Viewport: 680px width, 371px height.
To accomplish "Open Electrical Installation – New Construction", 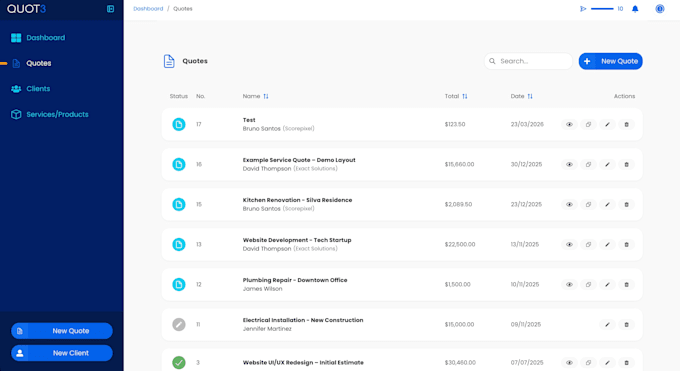I will pos(303,320).
